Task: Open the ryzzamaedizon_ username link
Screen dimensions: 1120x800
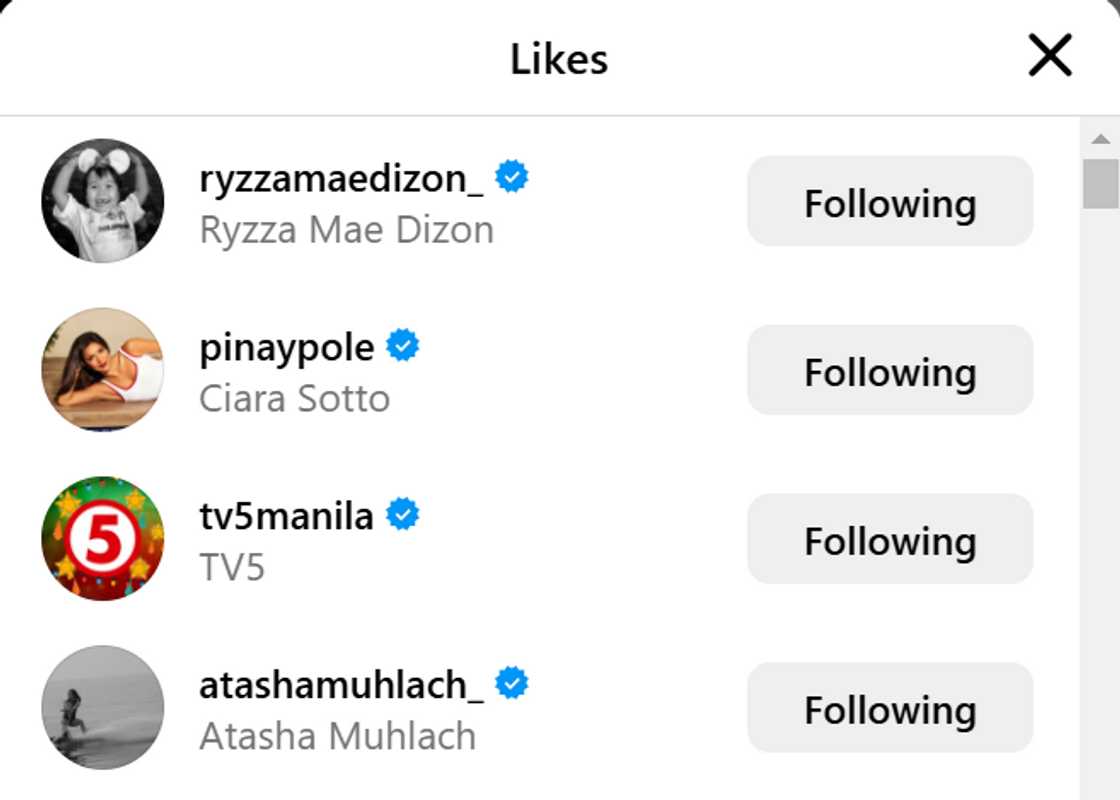Action: [341, 179]
